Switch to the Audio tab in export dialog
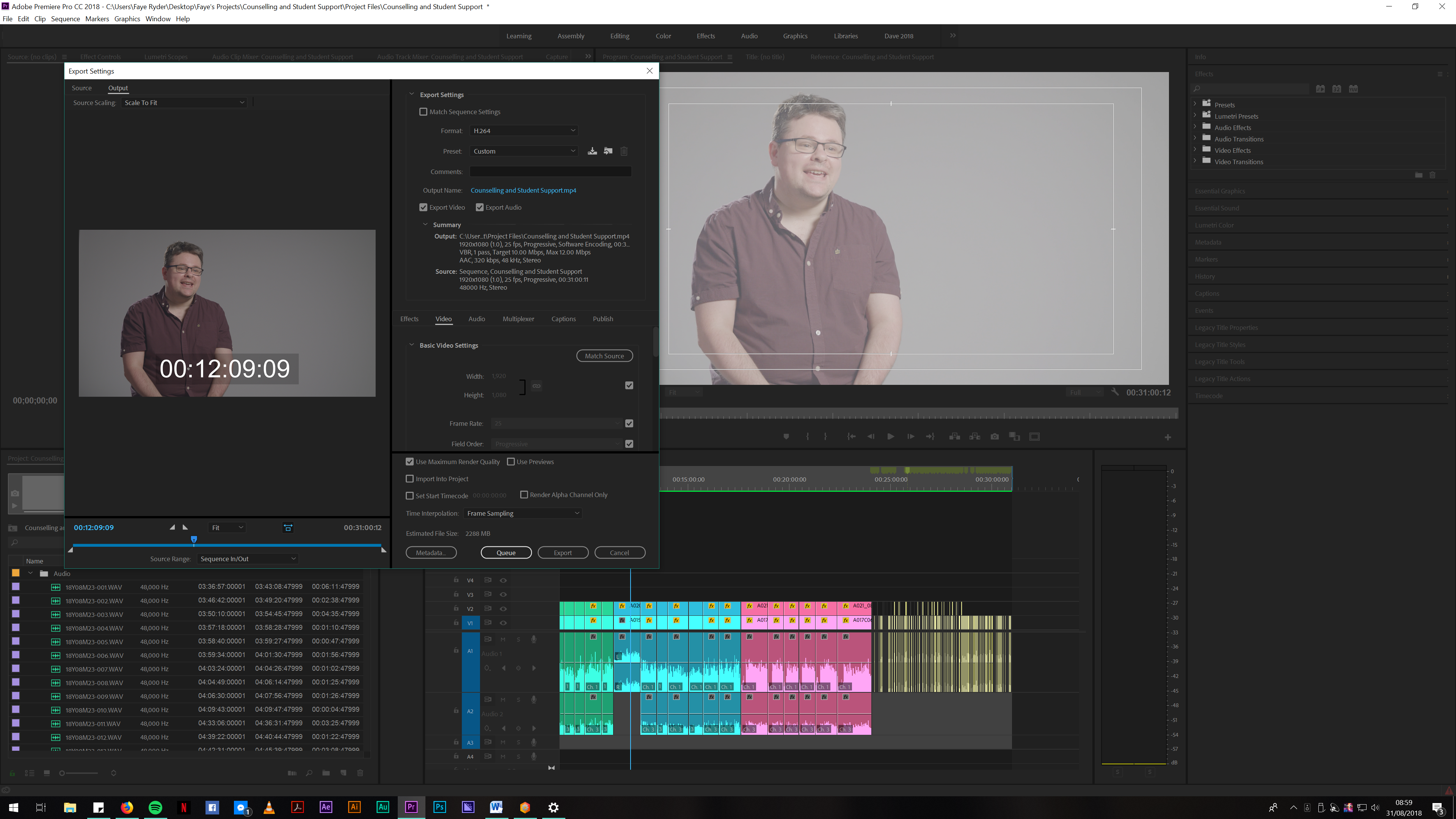The image size is (1456, 819). point(477,319)
